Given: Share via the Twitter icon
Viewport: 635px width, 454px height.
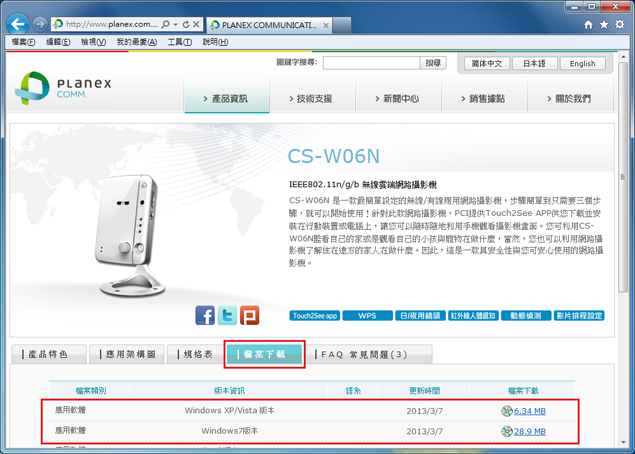Looking at the screenshot, I should pyautogui.click(x=227, y=315).
